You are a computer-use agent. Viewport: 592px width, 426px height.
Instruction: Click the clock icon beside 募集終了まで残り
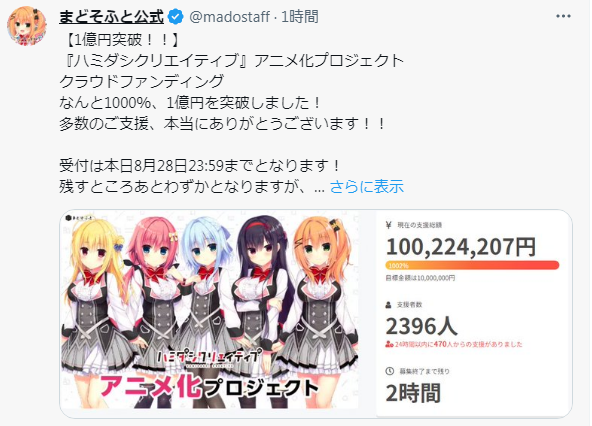(x=390, y=371)
